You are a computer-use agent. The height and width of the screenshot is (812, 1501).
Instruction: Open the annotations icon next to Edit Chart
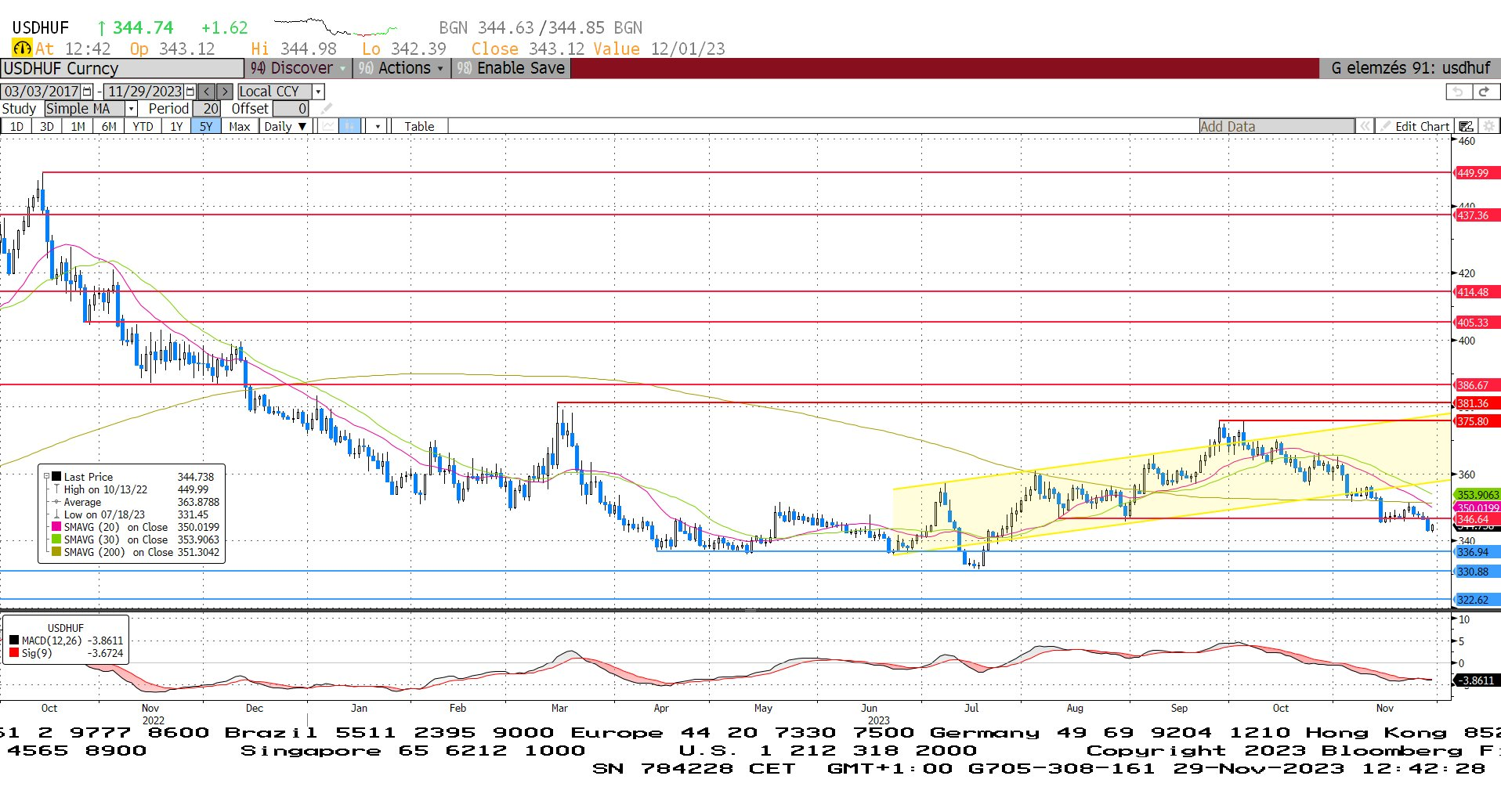point(1467,126)
